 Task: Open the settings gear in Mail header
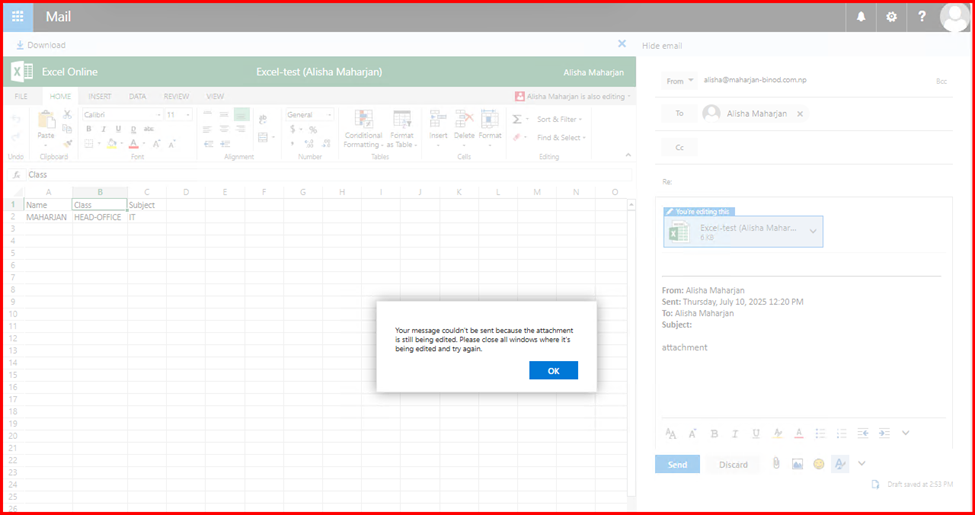(891, 17)
